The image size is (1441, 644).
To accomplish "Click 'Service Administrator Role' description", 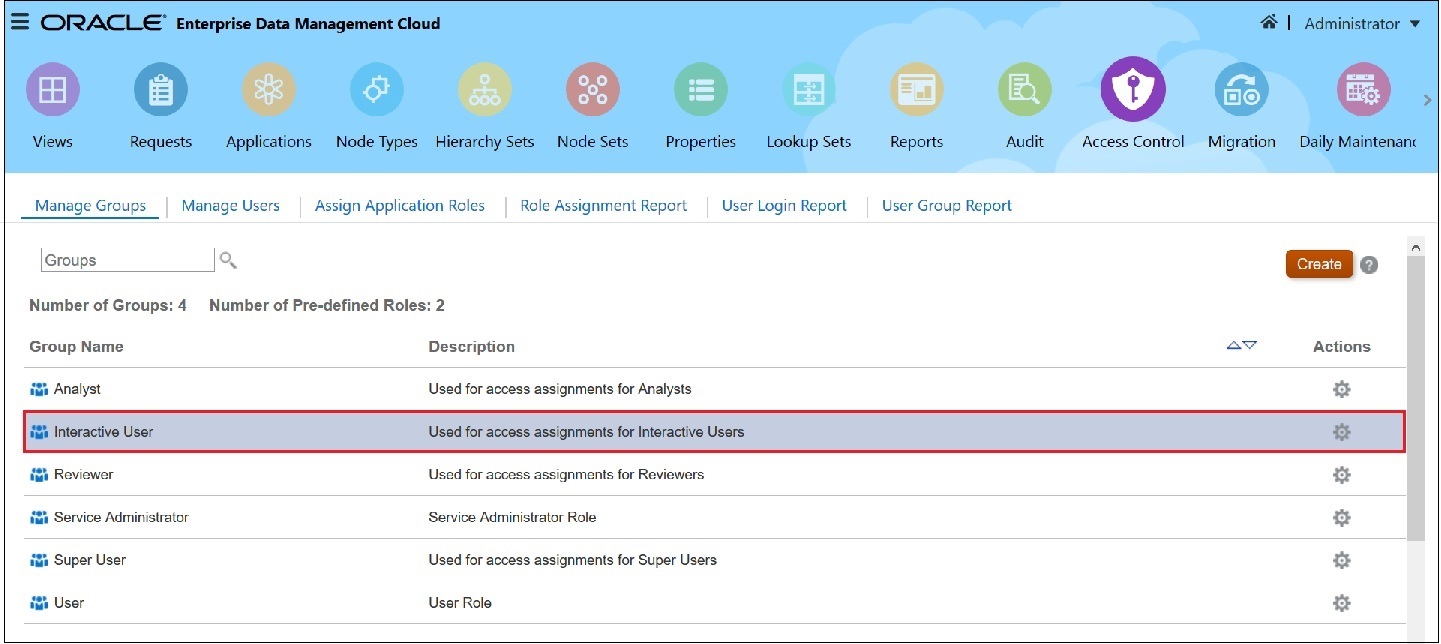I will coord(512,517).
